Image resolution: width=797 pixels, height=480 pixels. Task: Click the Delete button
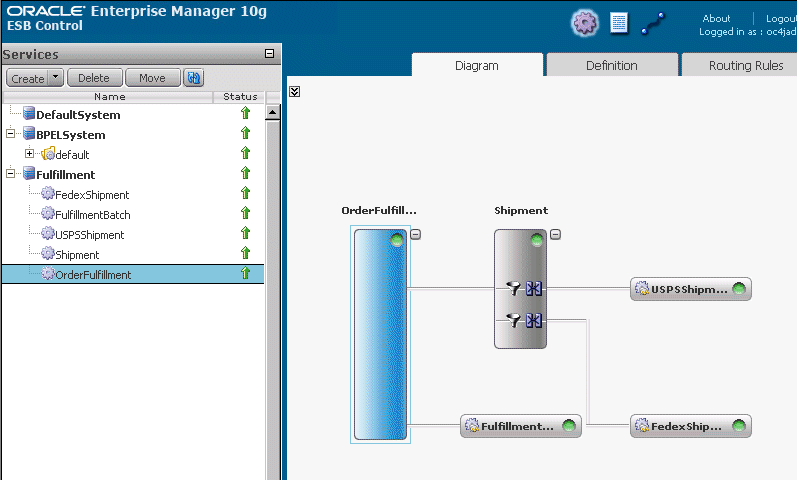point(94,78)
